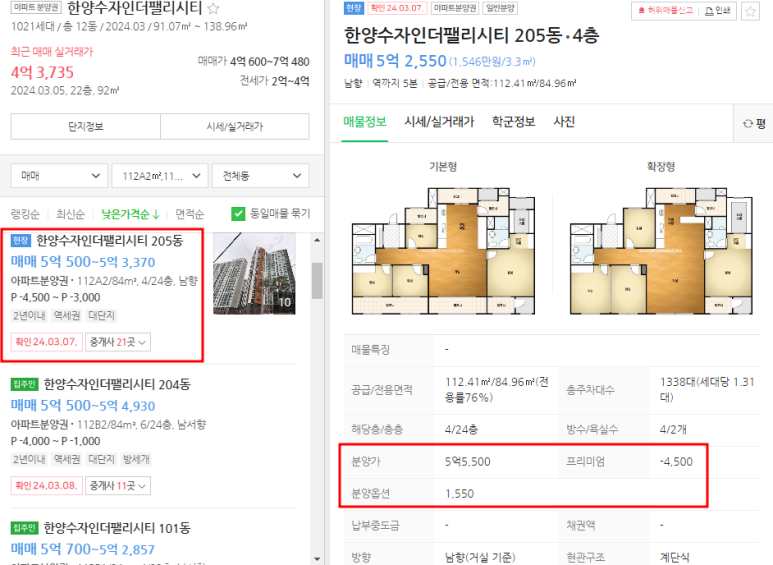Open the 시세/실거래가 button under complex summary
The image size is (773, 565).
tap(235, 127)
